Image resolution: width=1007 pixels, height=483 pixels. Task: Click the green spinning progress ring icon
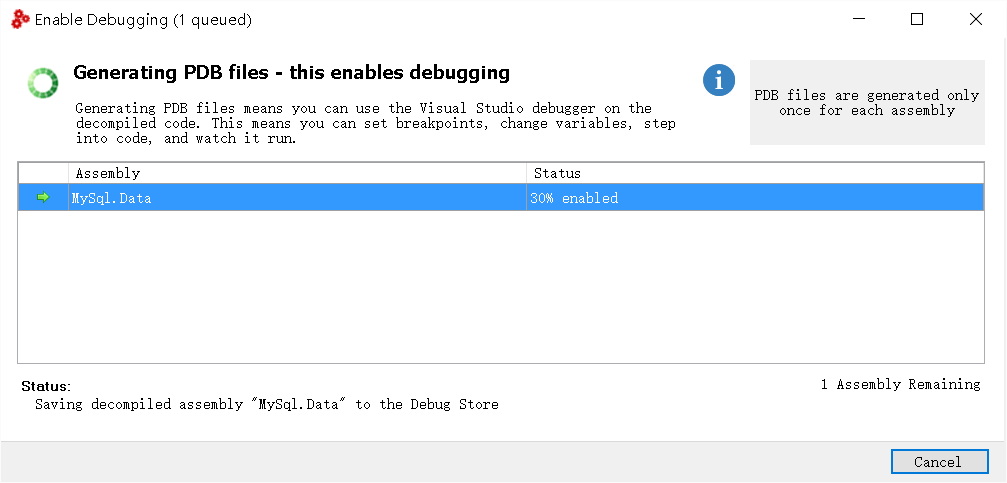coord(42,83)
